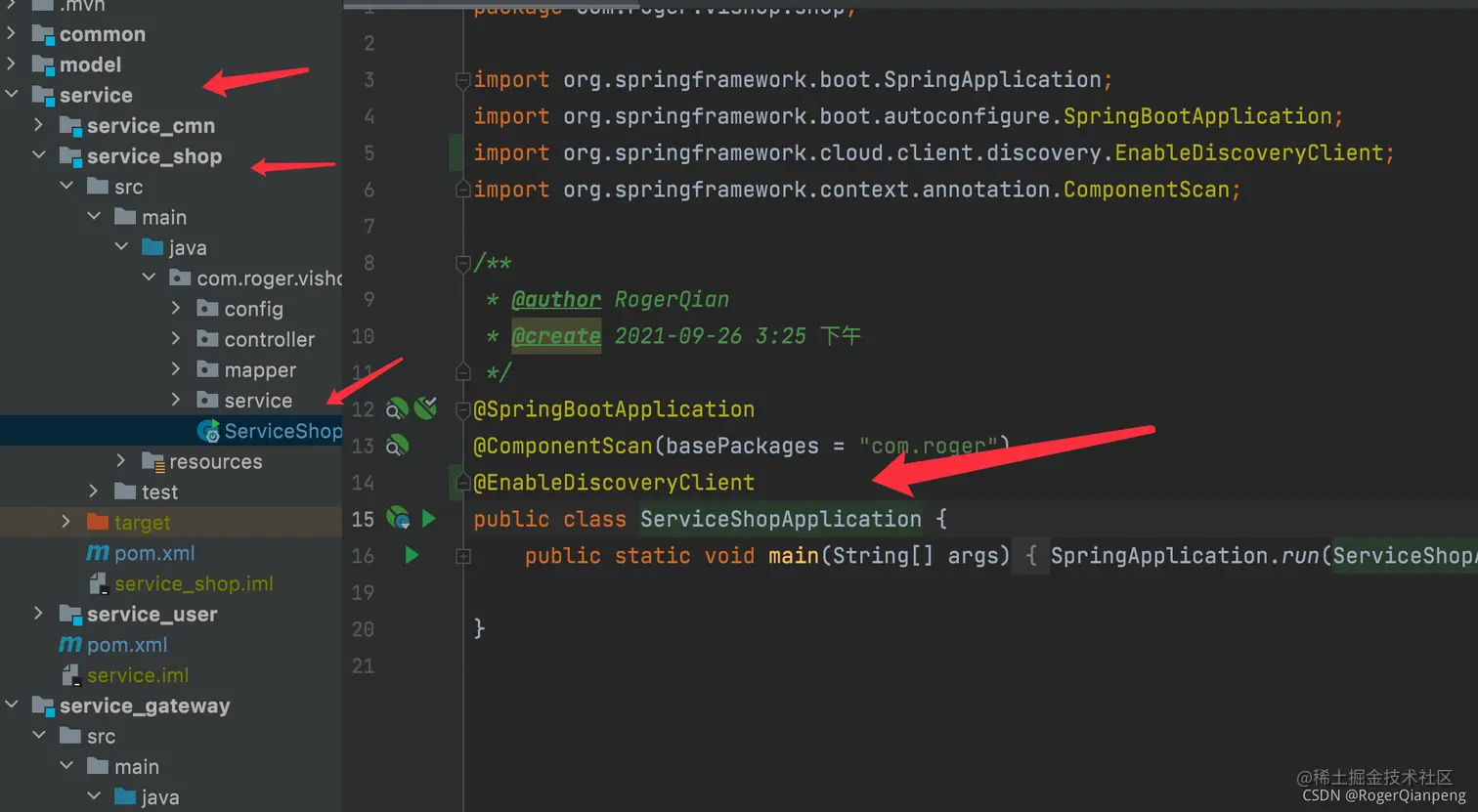Click the service_gateway module folder icon
This screenshot has height=812, width=1478.
point(43,706)
